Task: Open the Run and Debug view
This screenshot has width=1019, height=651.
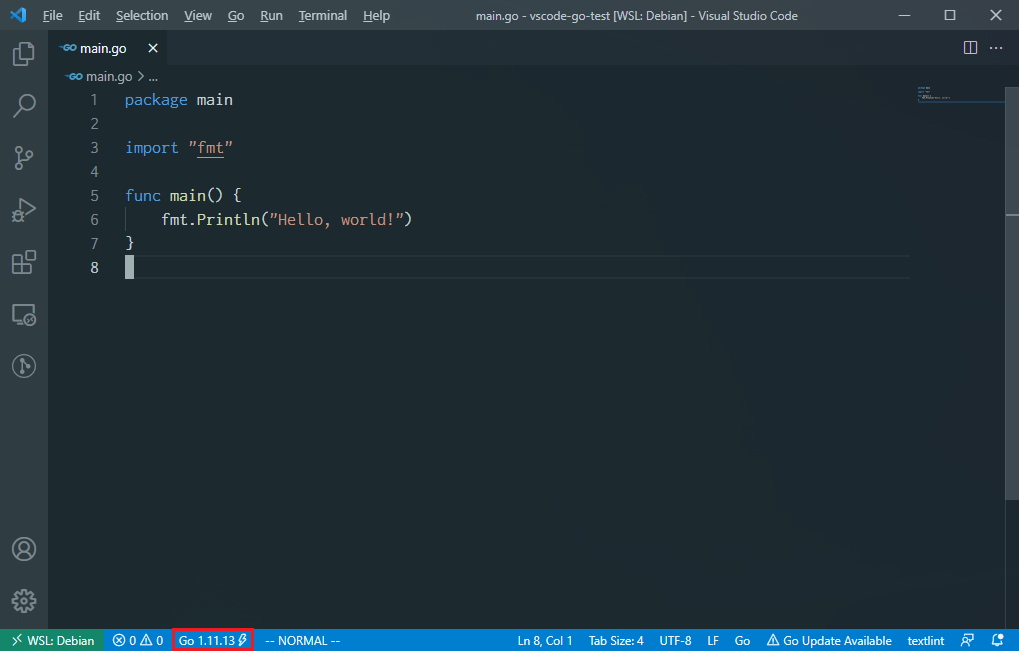Action: pyautogui.click(x=24, y=210)
